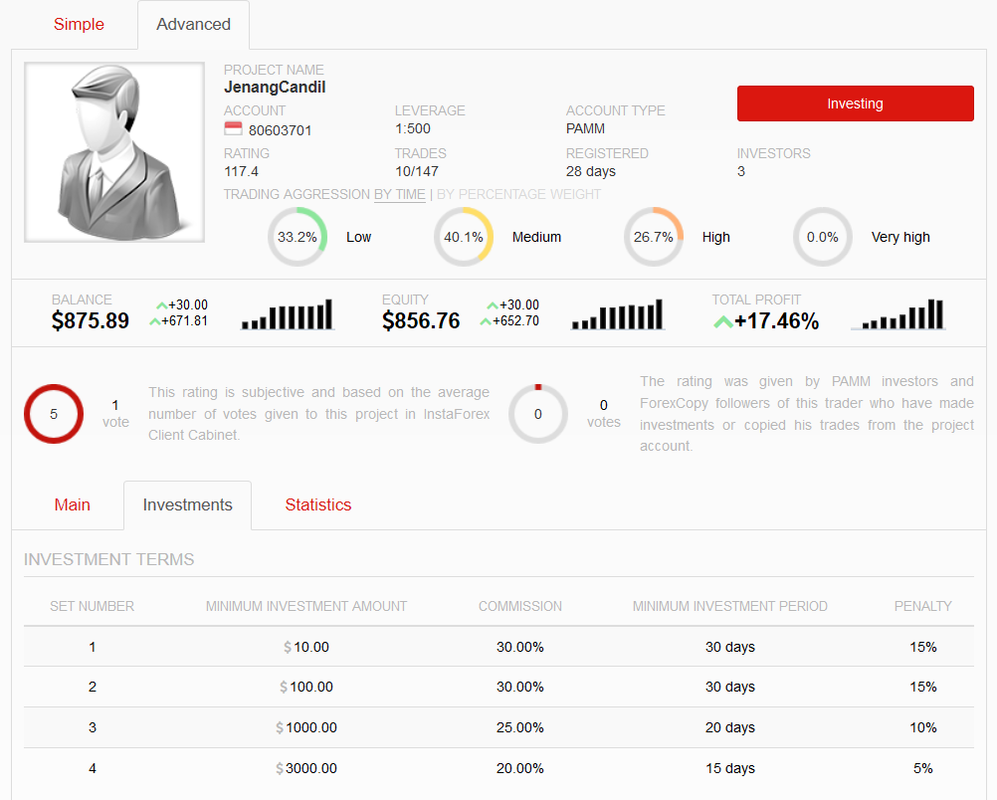Click the $10.00 minimum investment cell
The height and width of the screenshot is (800, 997).
[x=306, y=647]
